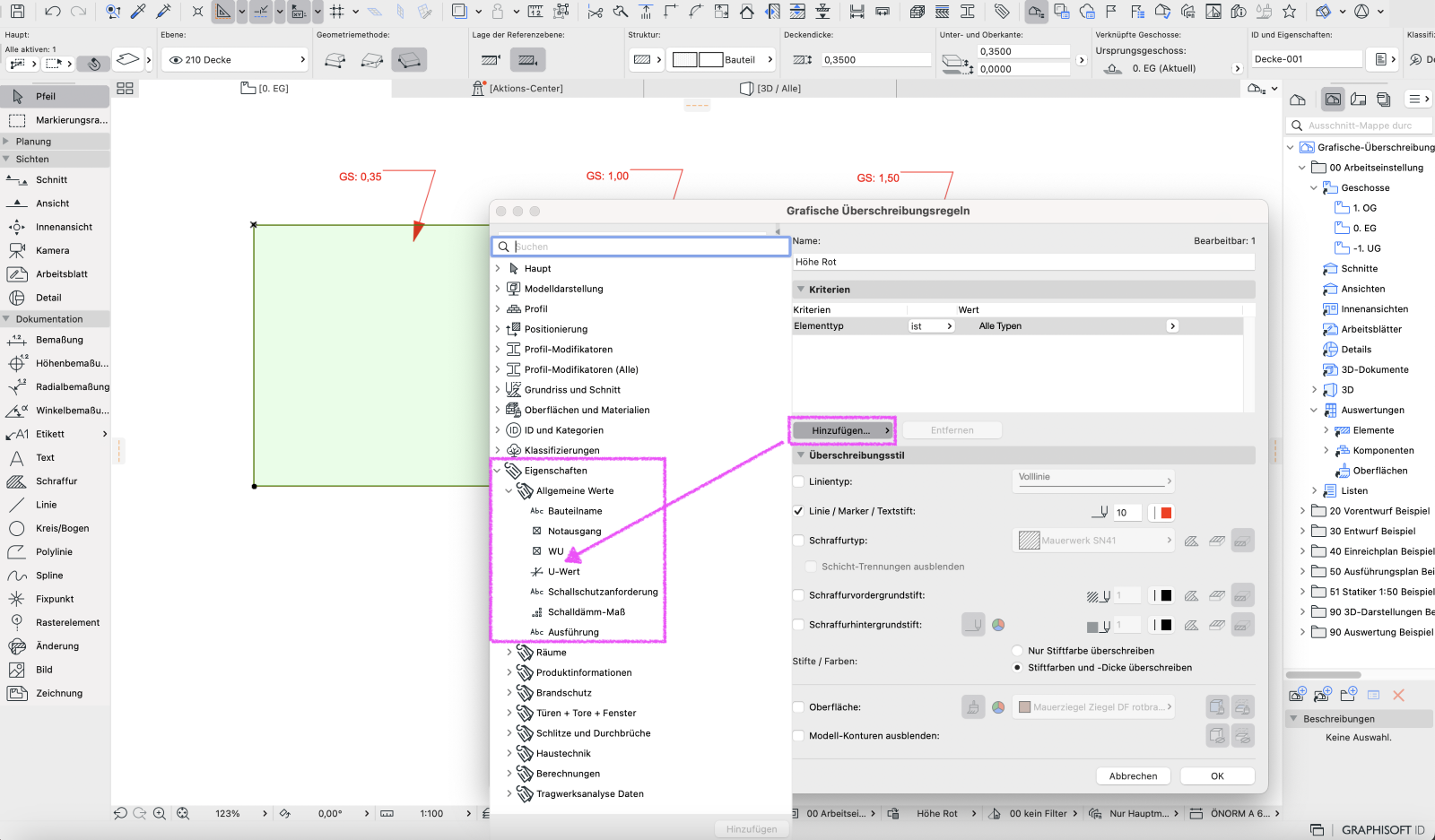
Task: Expand the 20 Vorentwurf Beispiel folder
Action: point(1302,511)
